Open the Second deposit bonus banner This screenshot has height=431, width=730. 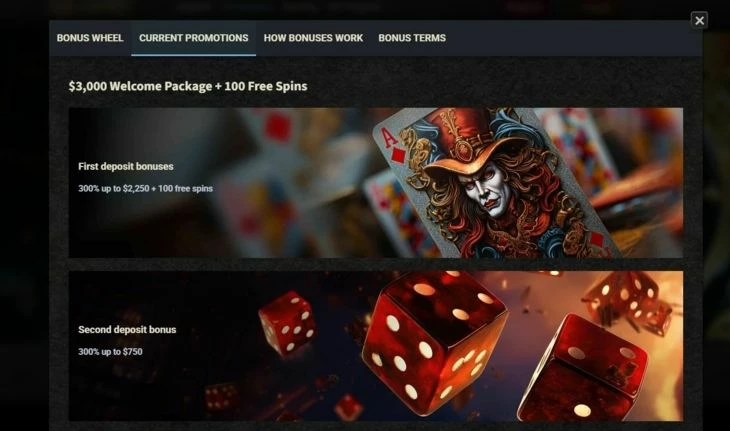pos(376,346)
